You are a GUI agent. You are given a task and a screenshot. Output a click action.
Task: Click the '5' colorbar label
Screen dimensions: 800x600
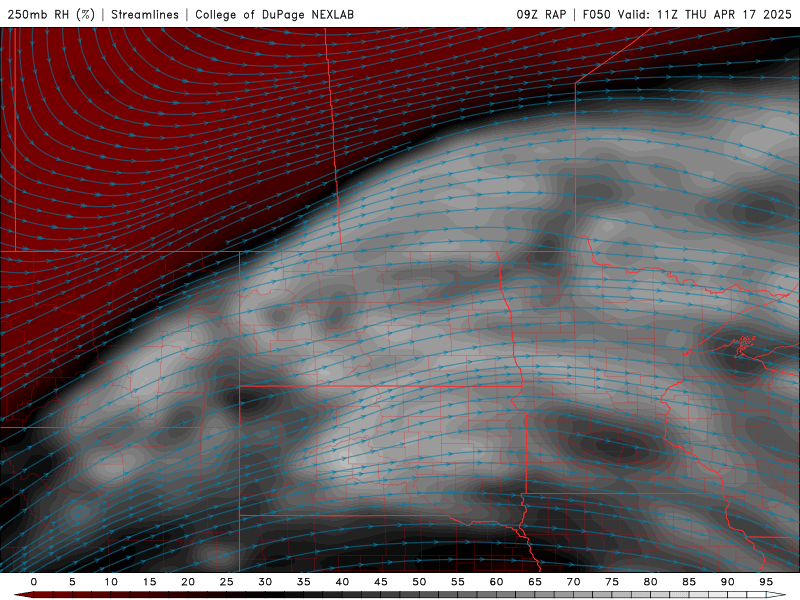(x=72, y=582)
